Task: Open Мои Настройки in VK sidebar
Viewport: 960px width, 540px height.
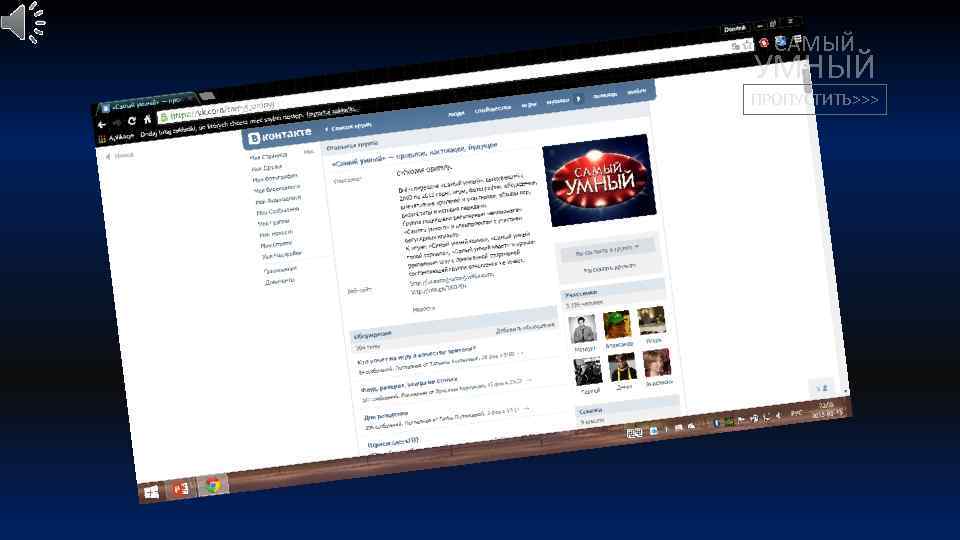Action: 282,255
